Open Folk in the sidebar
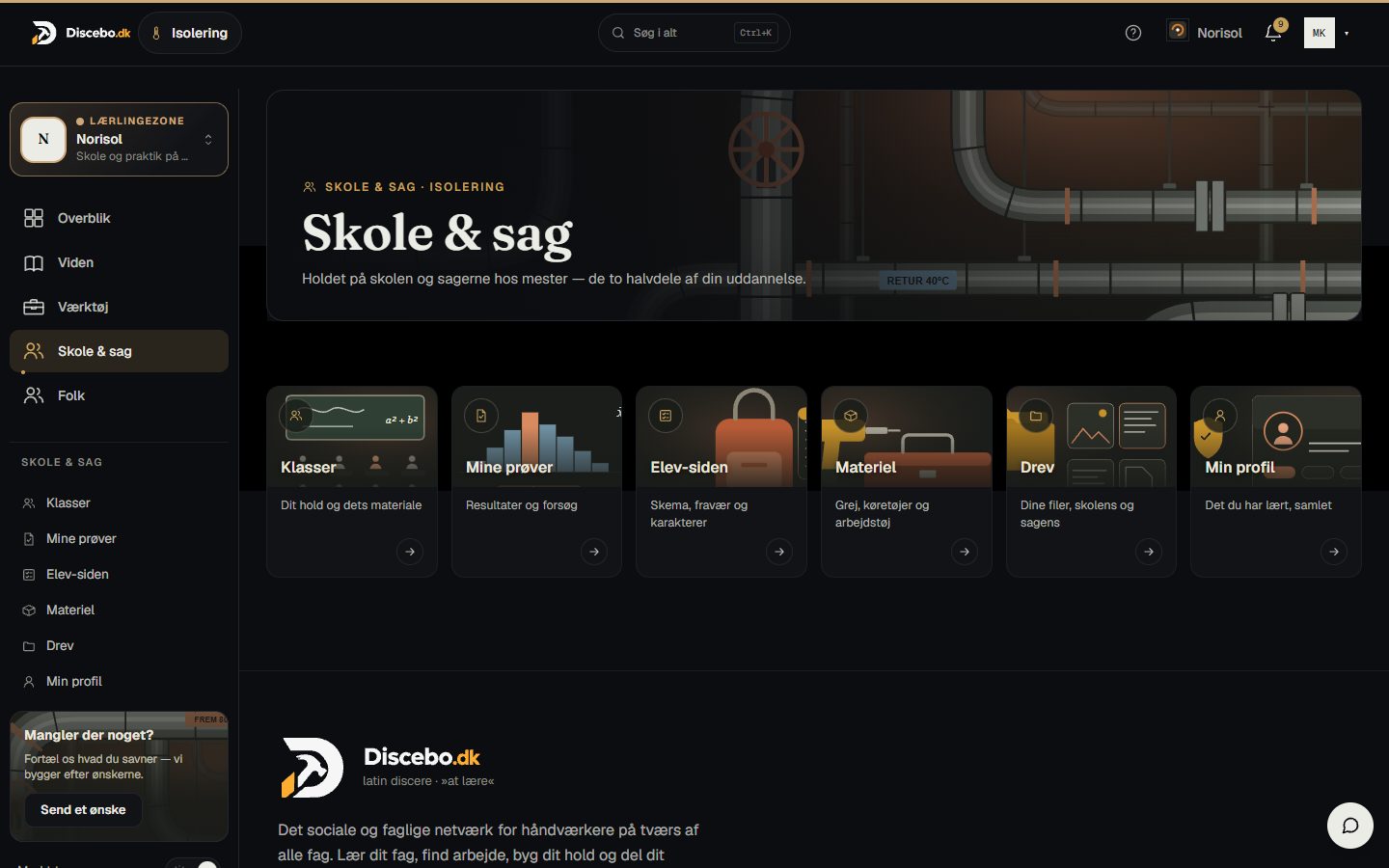Image resolution: width=1389 pixels, height=868 pixels. 119,395
